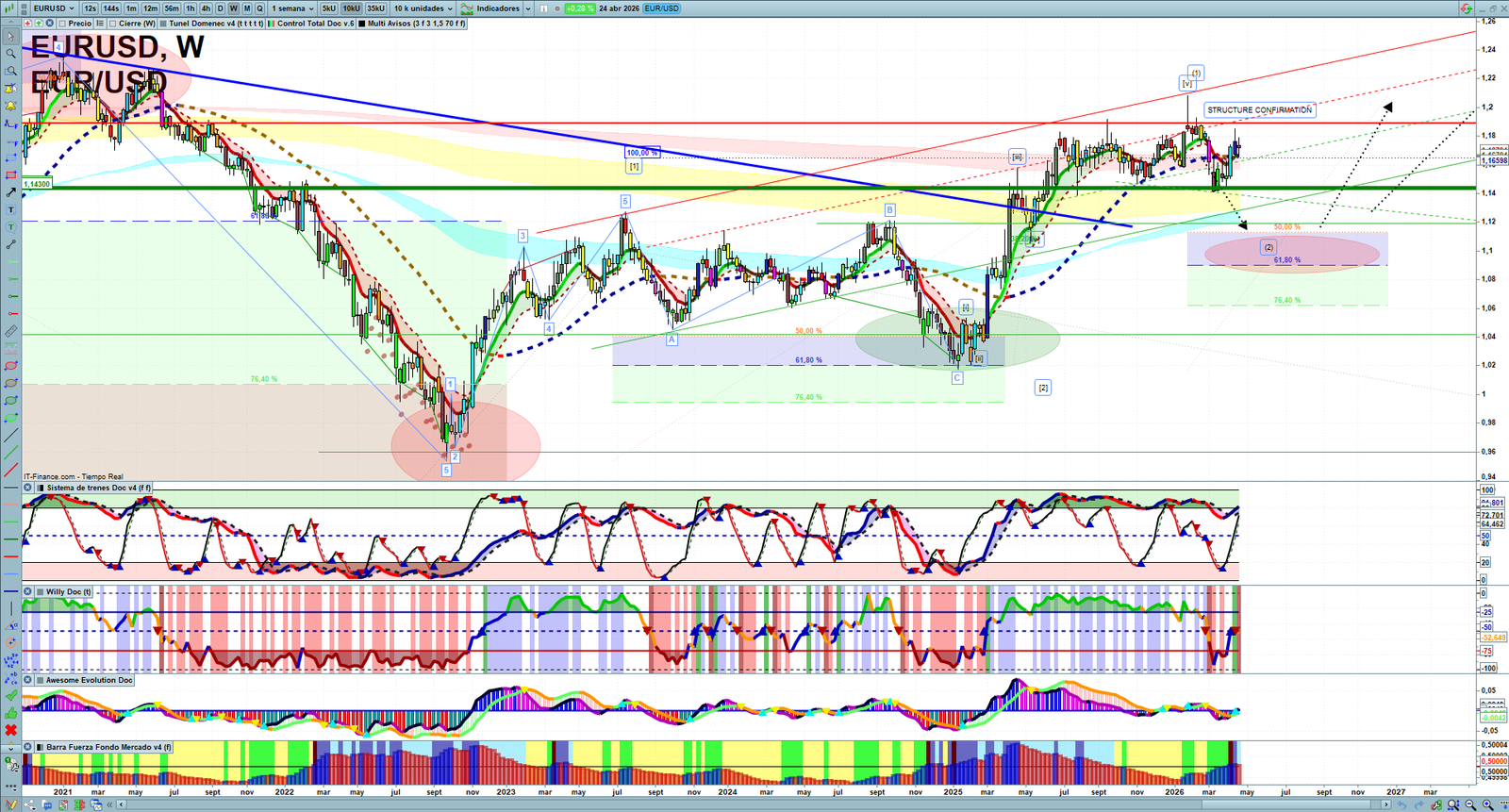Select the ruler measure tool
This screenshot has width=1509, height=812.
click(10, 331)
